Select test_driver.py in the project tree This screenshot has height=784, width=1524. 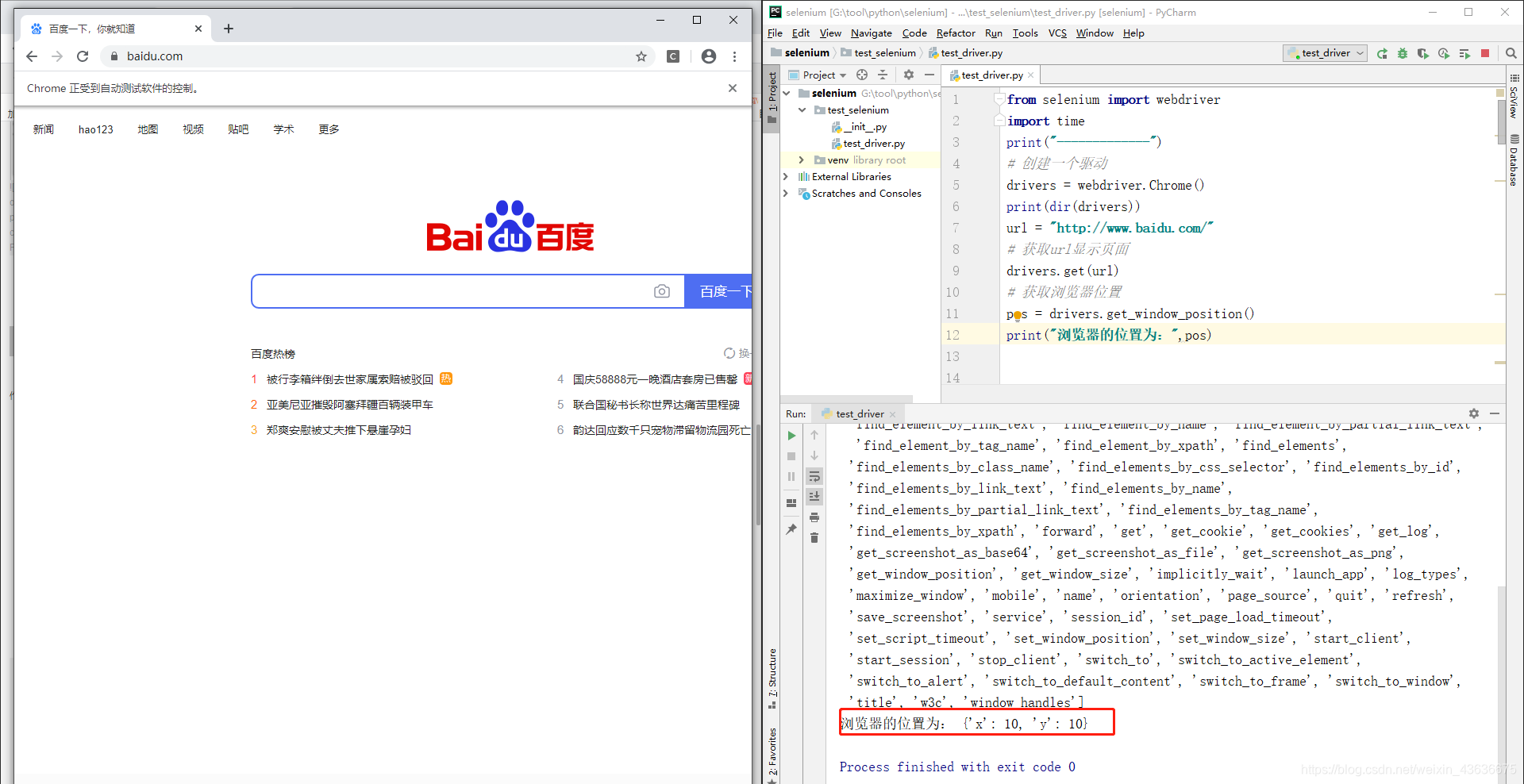pyautogui.click(x=868, y=143)
